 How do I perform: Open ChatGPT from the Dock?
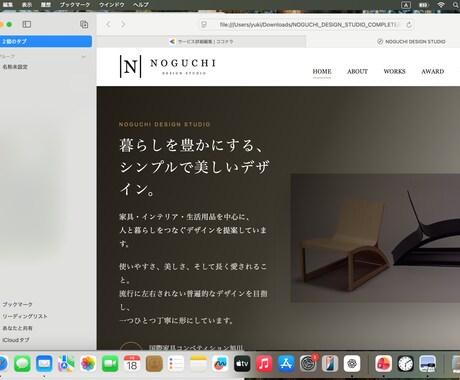coord(352,364)
